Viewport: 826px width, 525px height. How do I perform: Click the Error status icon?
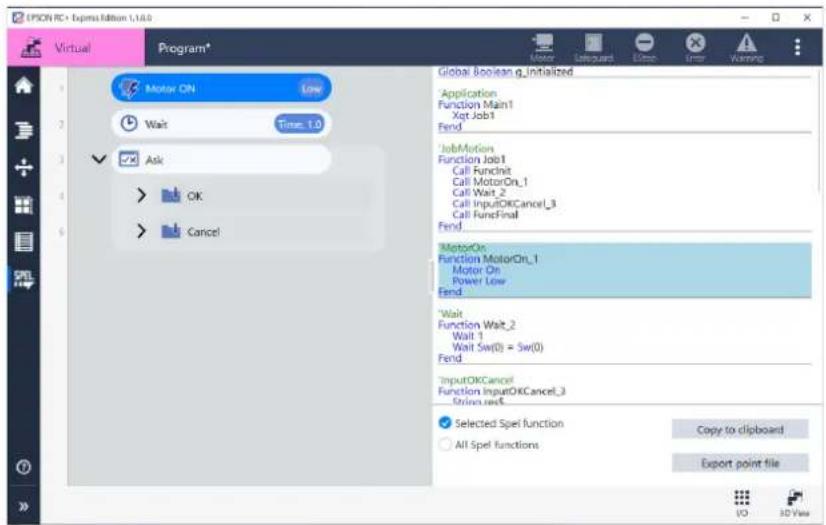pos(695,47)
